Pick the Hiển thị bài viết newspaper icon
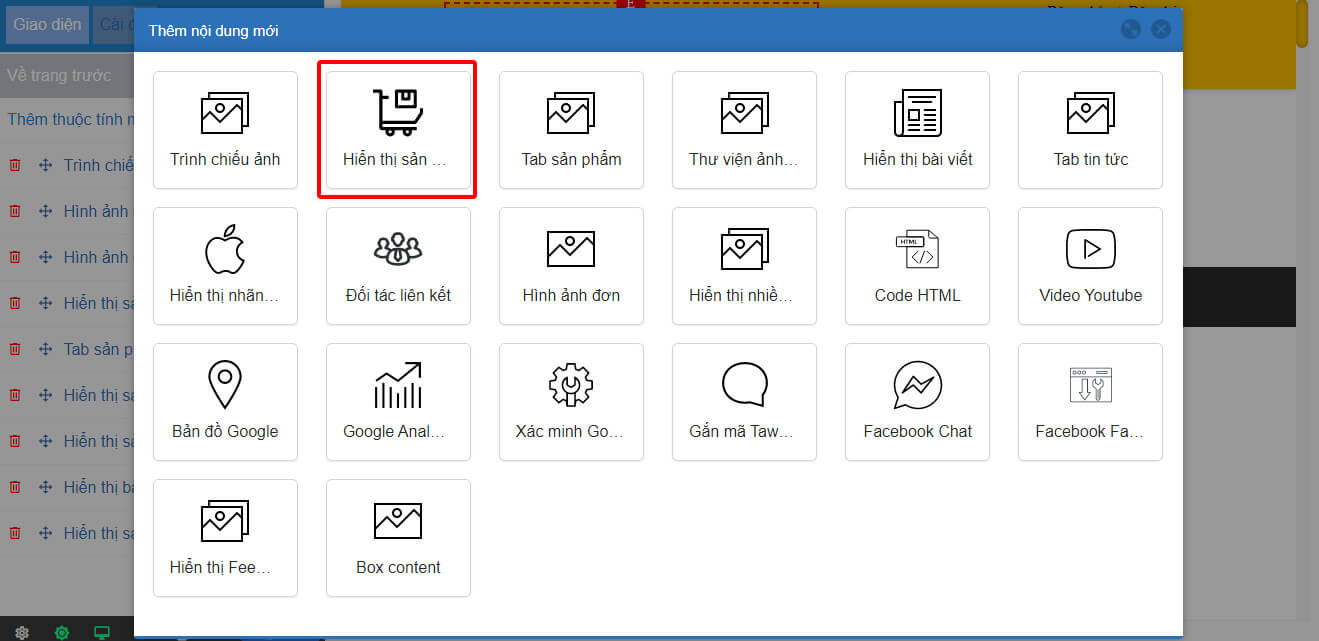 click(917, 113)
